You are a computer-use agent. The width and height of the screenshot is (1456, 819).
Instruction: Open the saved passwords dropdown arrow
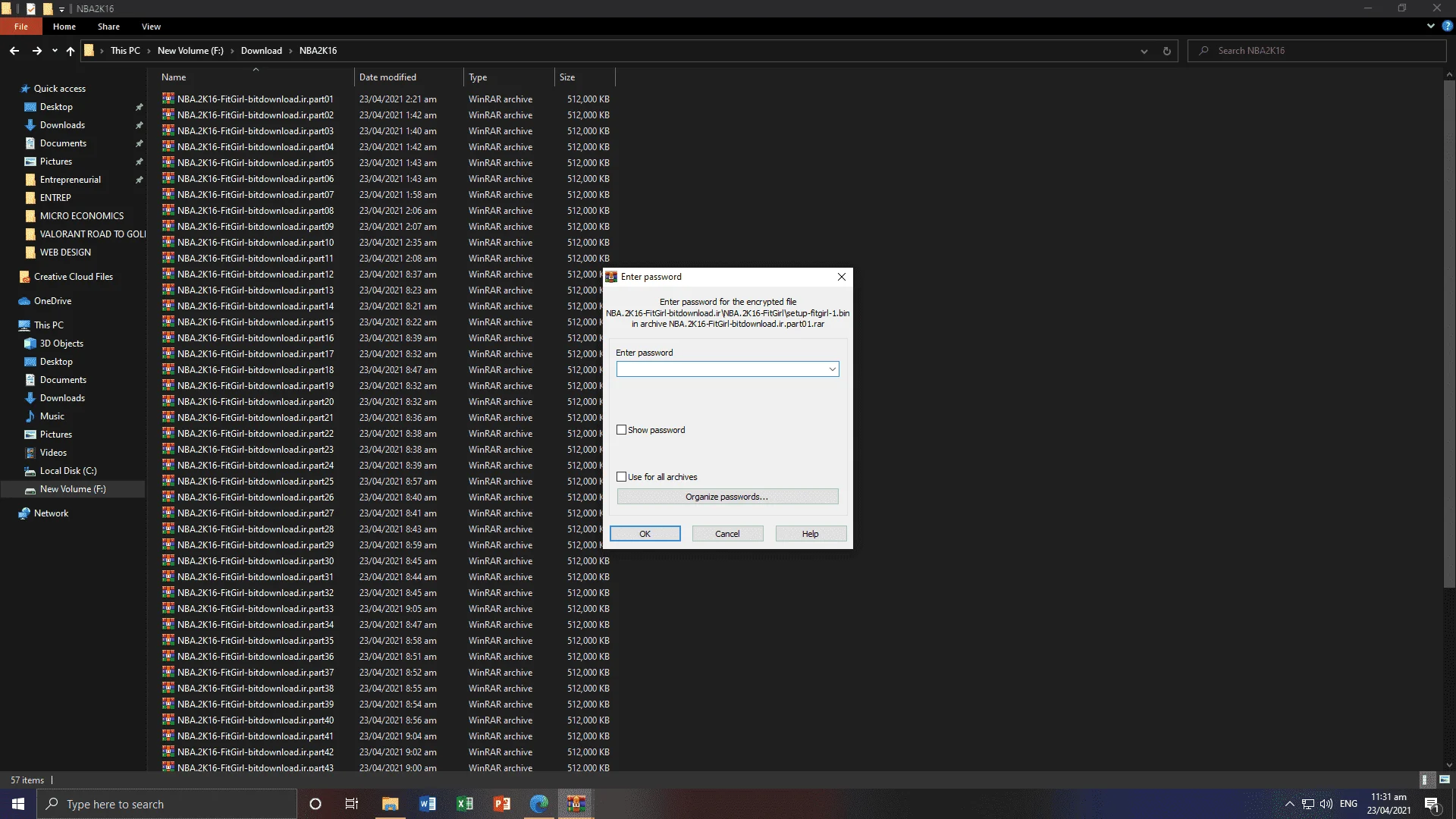832,369
